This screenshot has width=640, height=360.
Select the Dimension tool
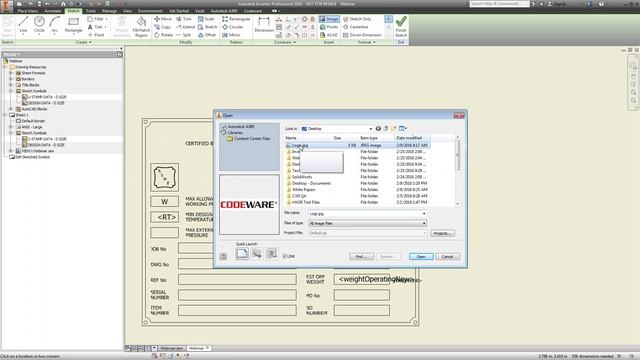pyautogui.click(x=264, y=25)
